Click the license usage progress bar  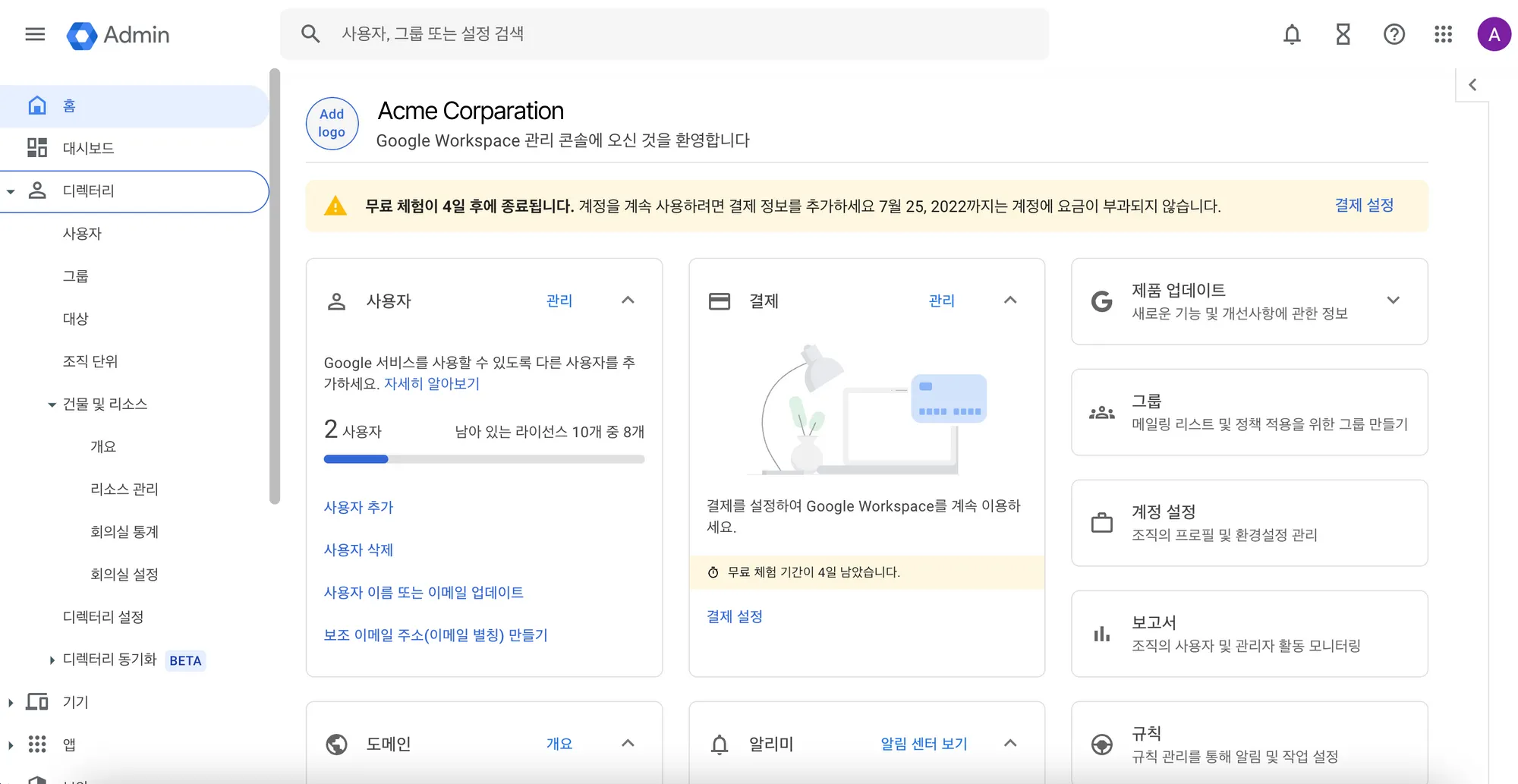(484, 459)
